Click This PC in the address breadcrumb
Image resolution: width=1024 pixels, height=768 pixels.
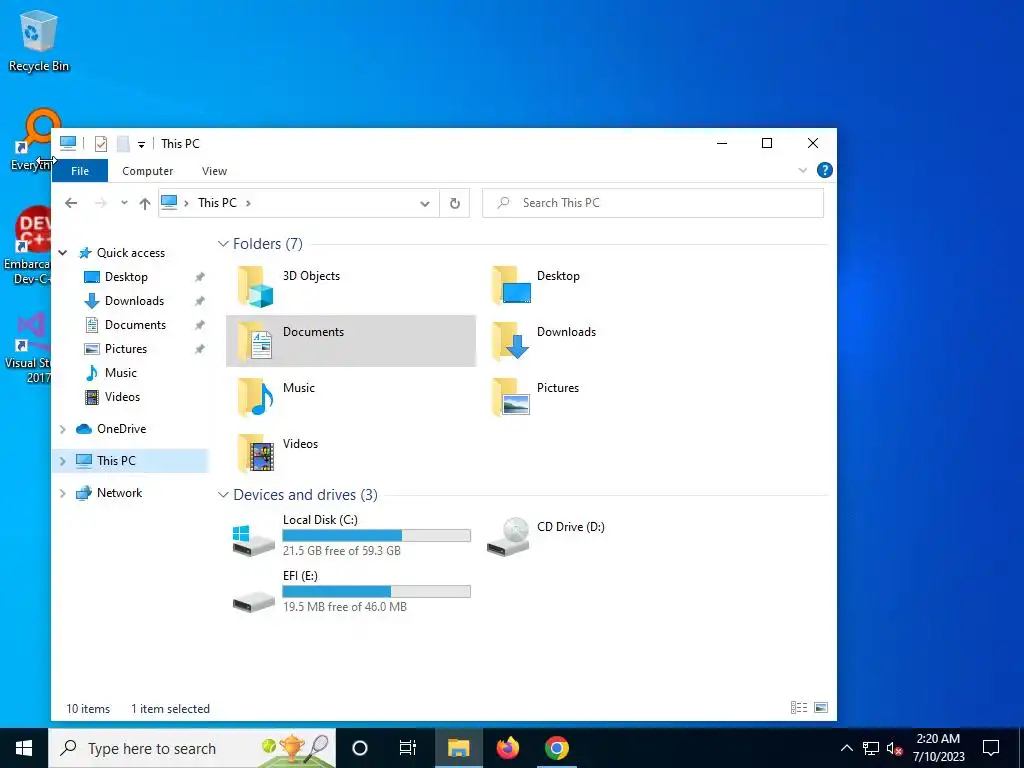coord(217,203)
